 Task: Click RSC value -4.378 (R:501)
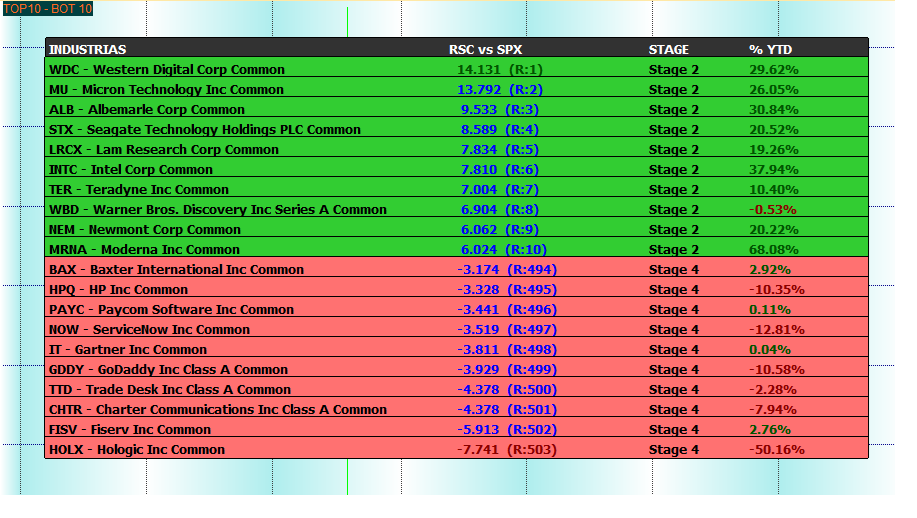pyautogui.click(x=506, y=409)
